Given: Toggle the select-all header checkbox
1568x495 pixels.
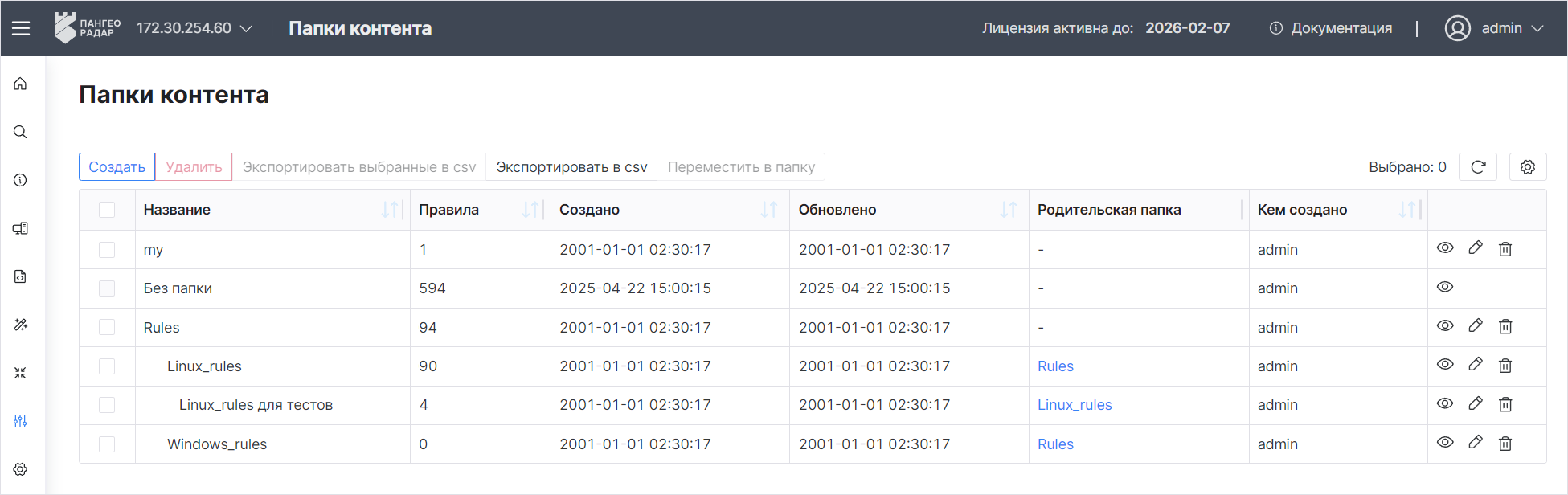Looking at the screenshot, I should [107, 210].
